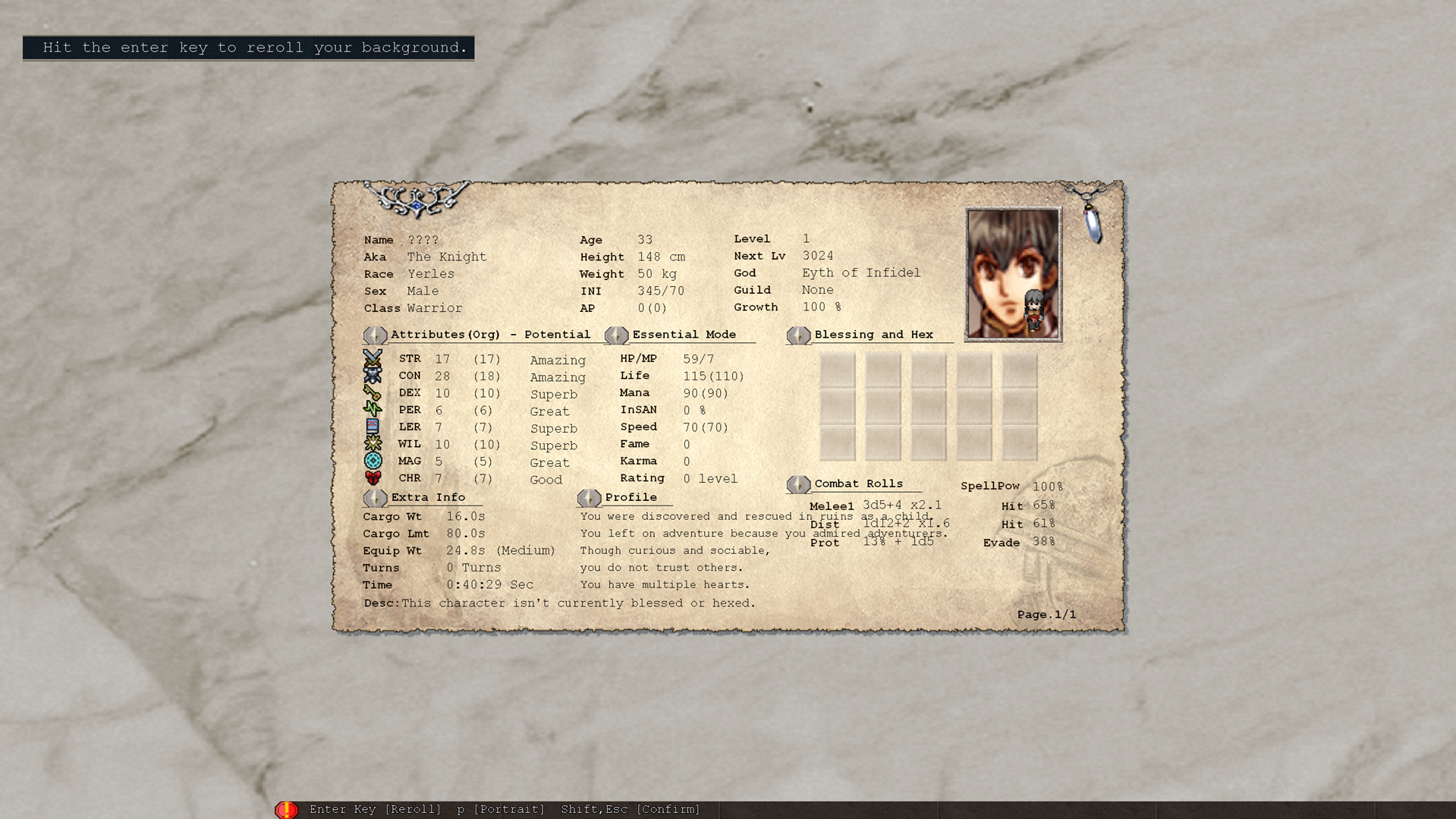Select the Essential Mode header emblem

616,335
